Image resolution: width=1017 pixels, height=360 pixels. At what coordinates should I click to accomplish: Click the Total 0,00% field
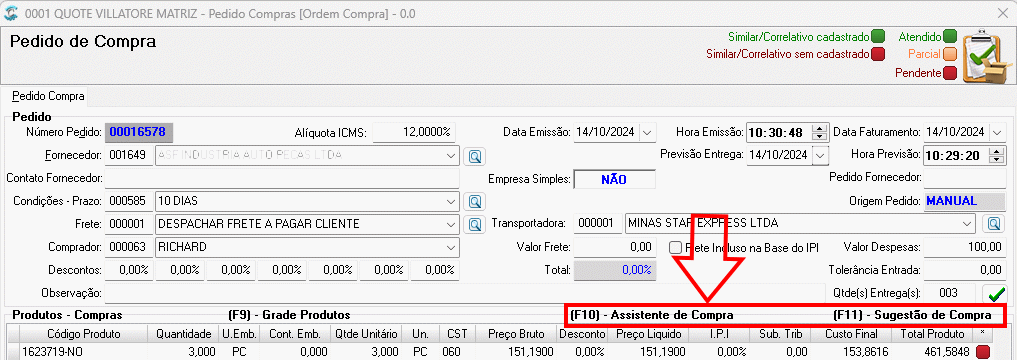tap(614, 270)
